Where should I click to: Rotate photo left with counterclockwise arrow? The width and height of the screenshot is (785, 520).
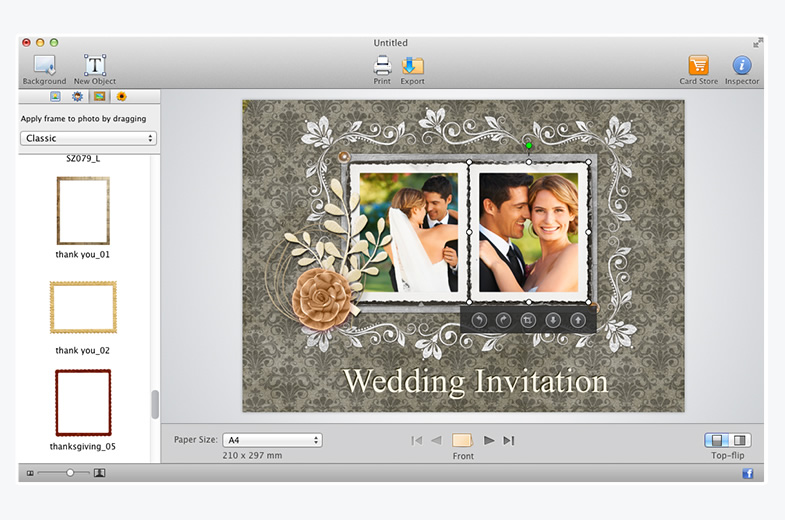tap(479, 320)
